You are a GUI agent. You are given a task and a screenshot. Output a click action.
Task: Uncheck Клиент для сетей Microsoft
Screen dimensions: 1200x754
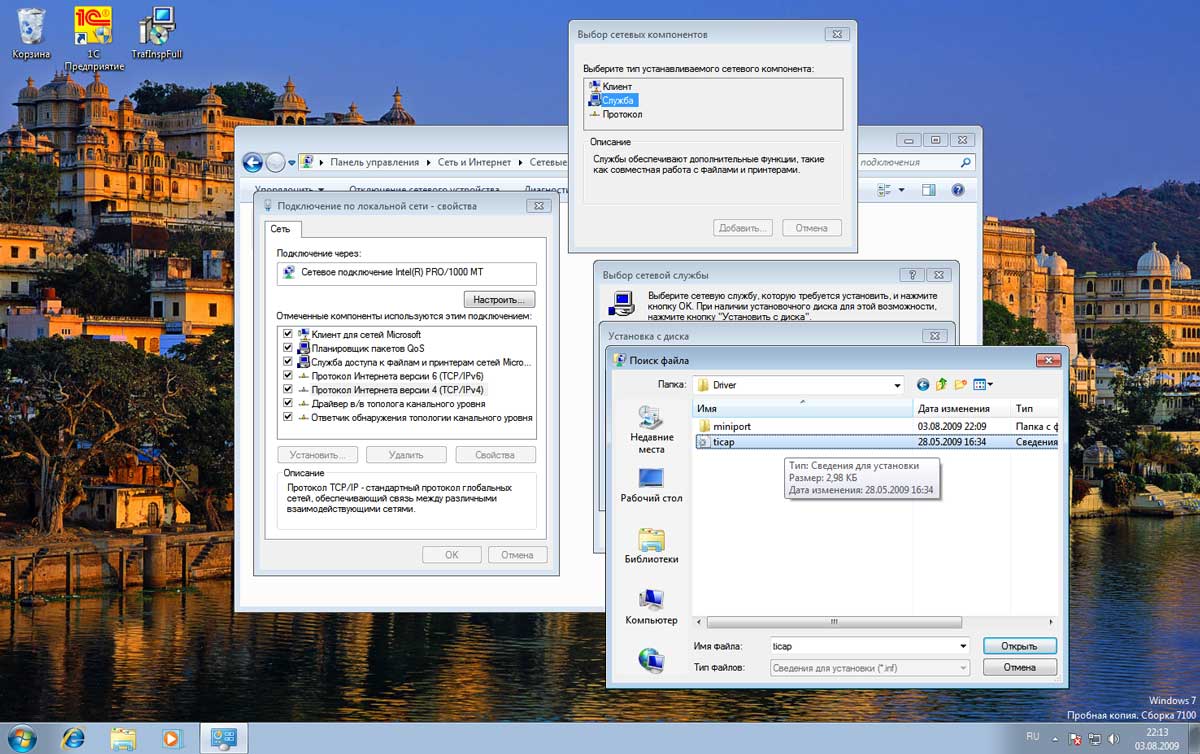tap(288, 334)
